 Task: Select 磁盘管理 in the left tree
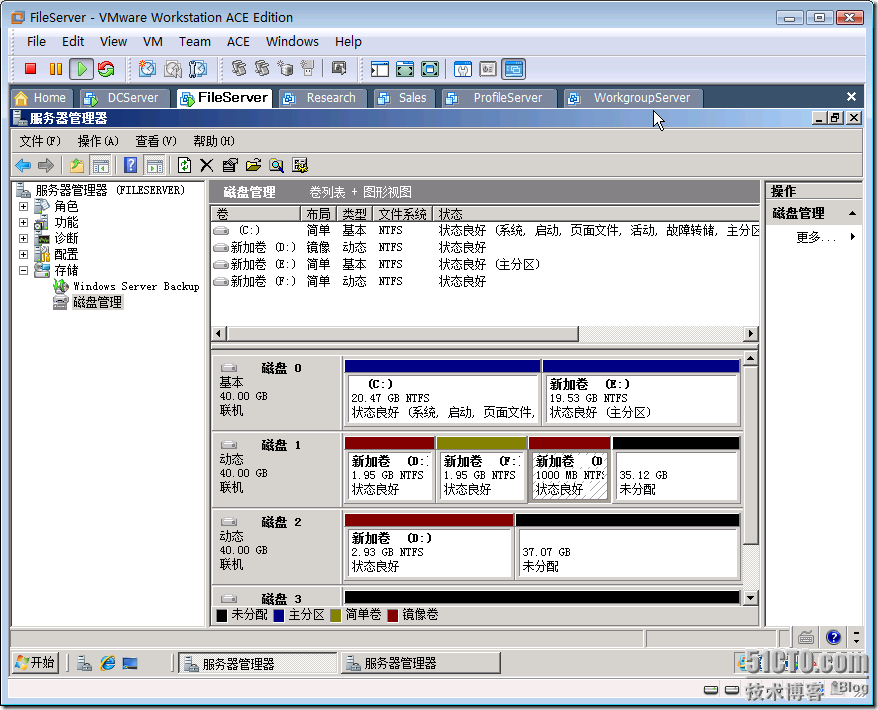pos(97,302)
